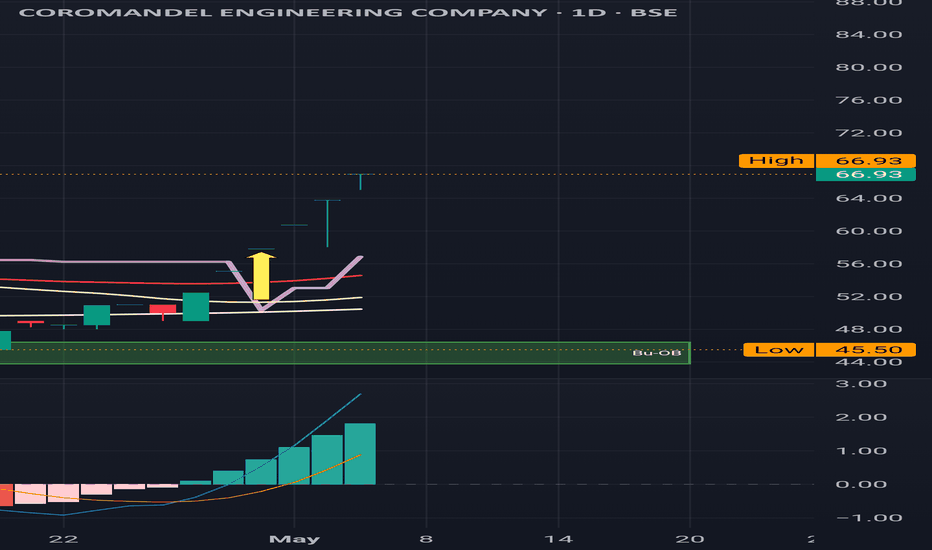
Task: Click the 8 date label on time axis
Action: [426, 539]
